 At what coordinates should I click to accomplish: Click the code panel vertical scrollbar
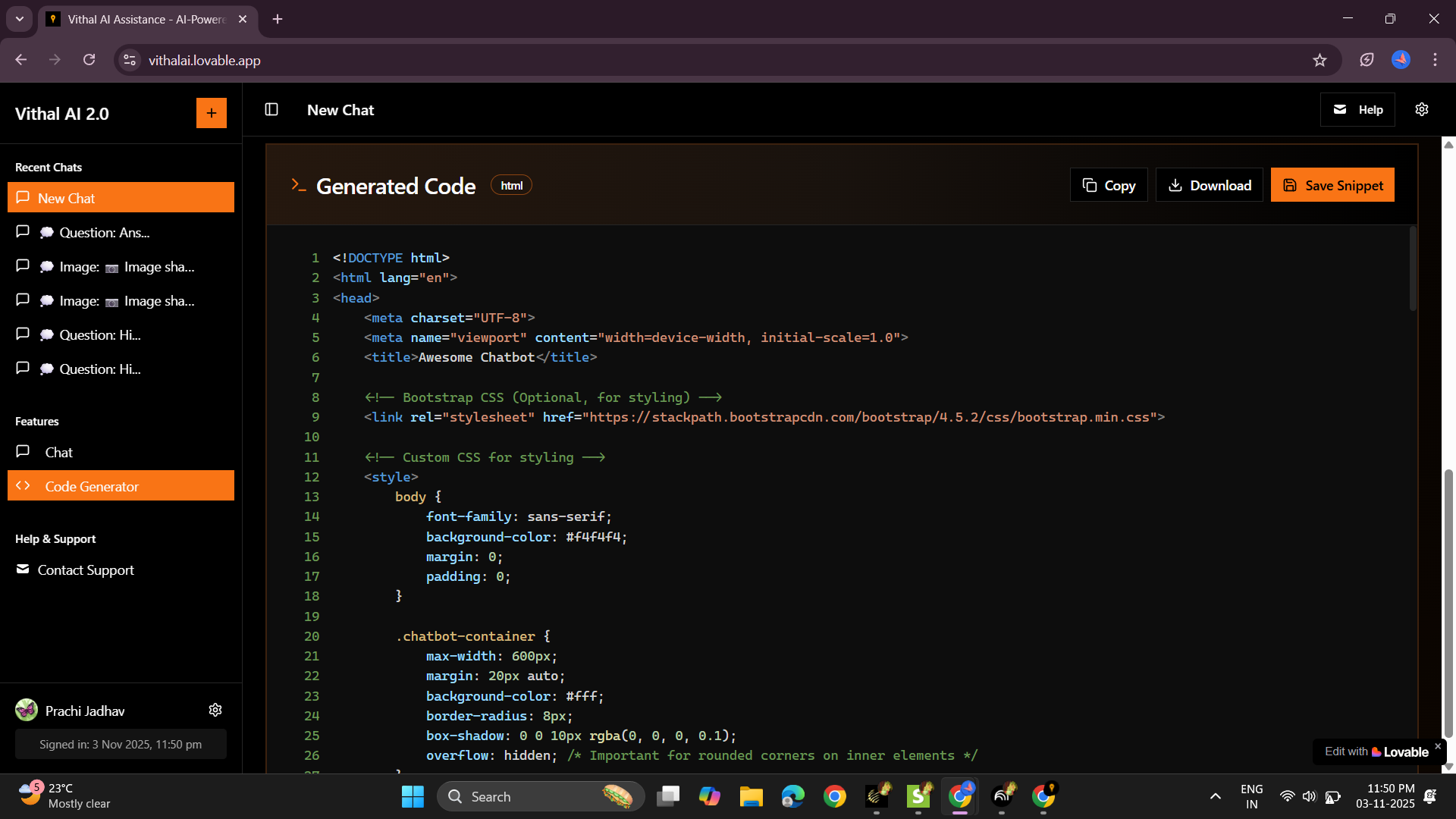[1413, 269]
